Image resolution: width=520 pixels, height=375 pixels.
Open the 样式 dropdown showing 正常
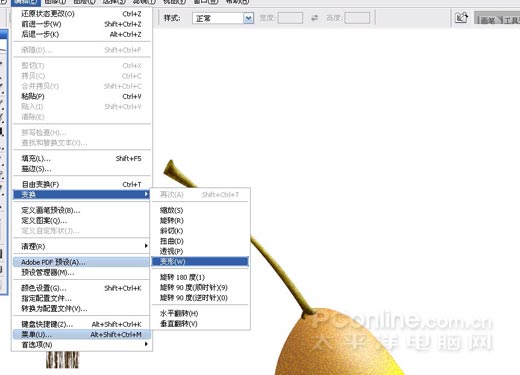coord(223,18)
